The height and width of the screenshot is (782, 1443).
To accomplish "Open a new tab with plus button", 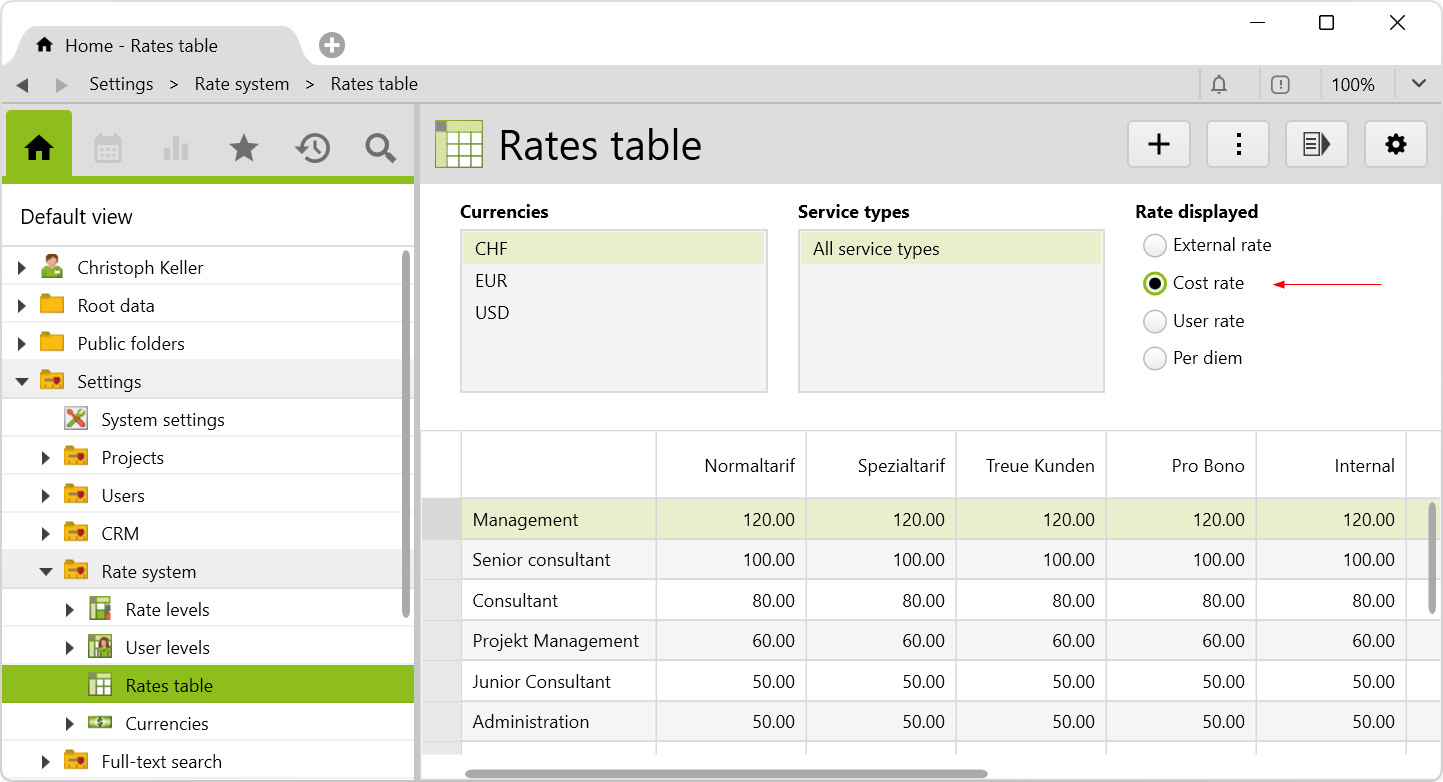I will [x=332, y=45].
